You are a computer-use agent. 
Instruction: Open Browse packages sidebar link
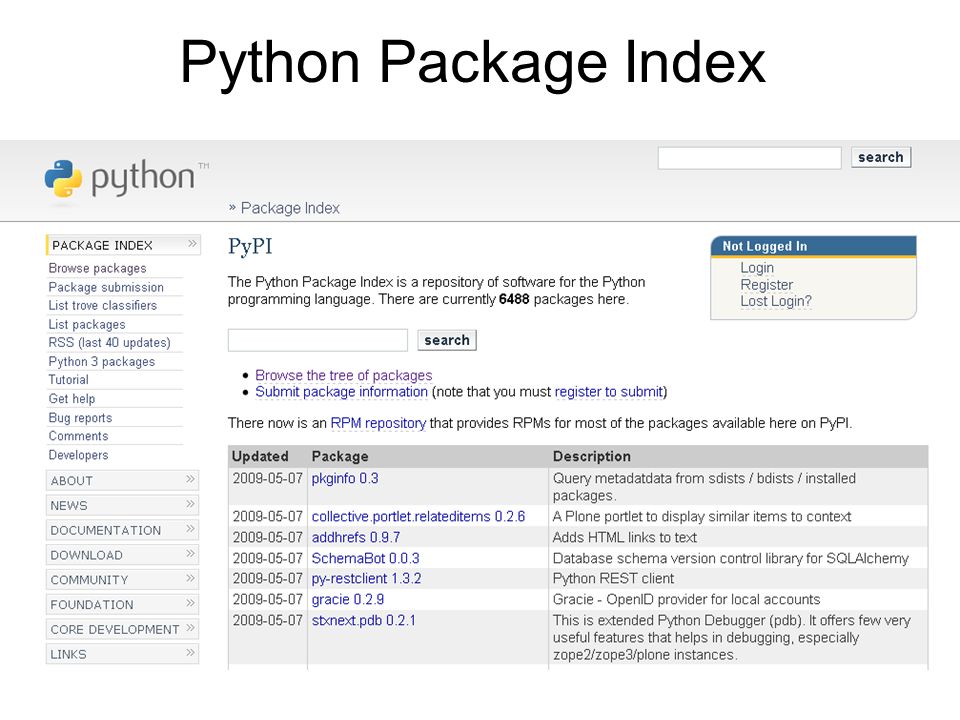97,268
